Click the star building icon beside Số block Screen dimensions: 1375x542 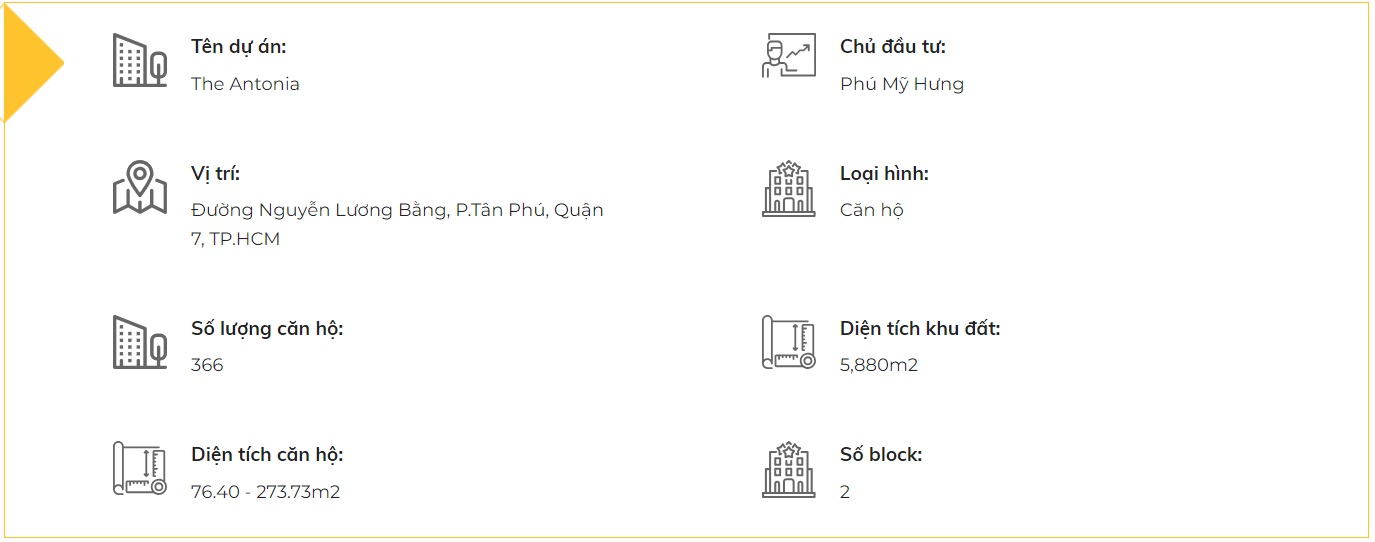pos(788,468)
